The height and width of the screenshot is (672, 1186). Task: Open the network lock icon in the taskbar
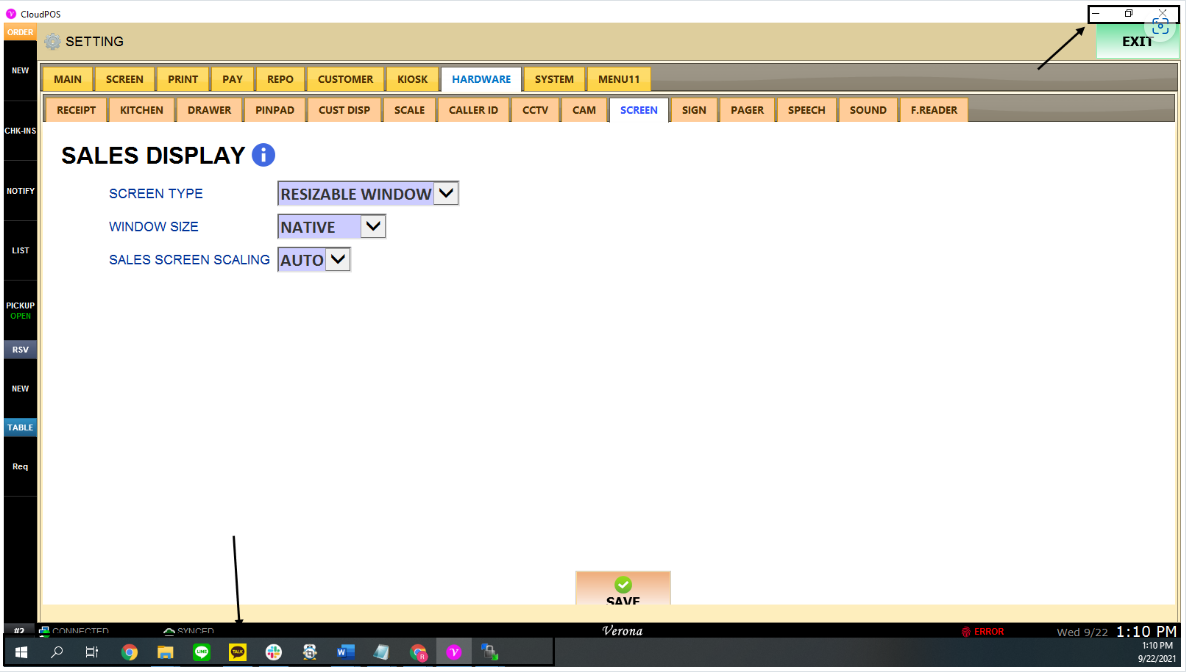(x=489, y=652)
